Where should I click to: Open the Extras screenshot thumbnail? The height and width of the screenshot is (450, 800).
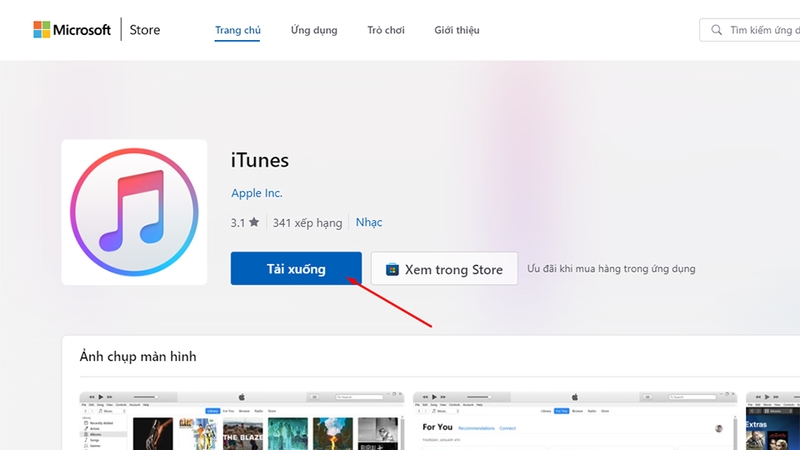coord(773,421)
